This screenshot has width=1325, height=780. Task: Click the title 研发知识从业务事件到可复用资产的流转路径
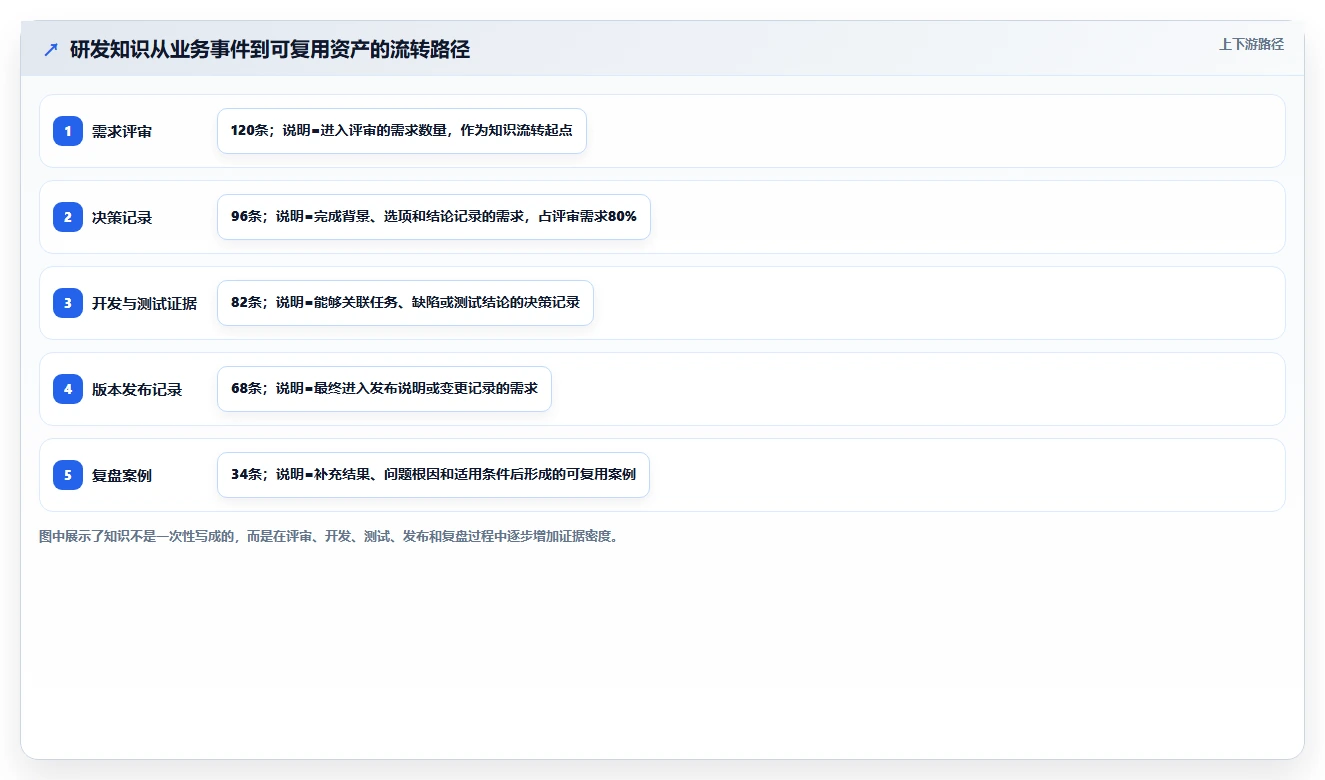pyautogui.click(x=270, y=50)
